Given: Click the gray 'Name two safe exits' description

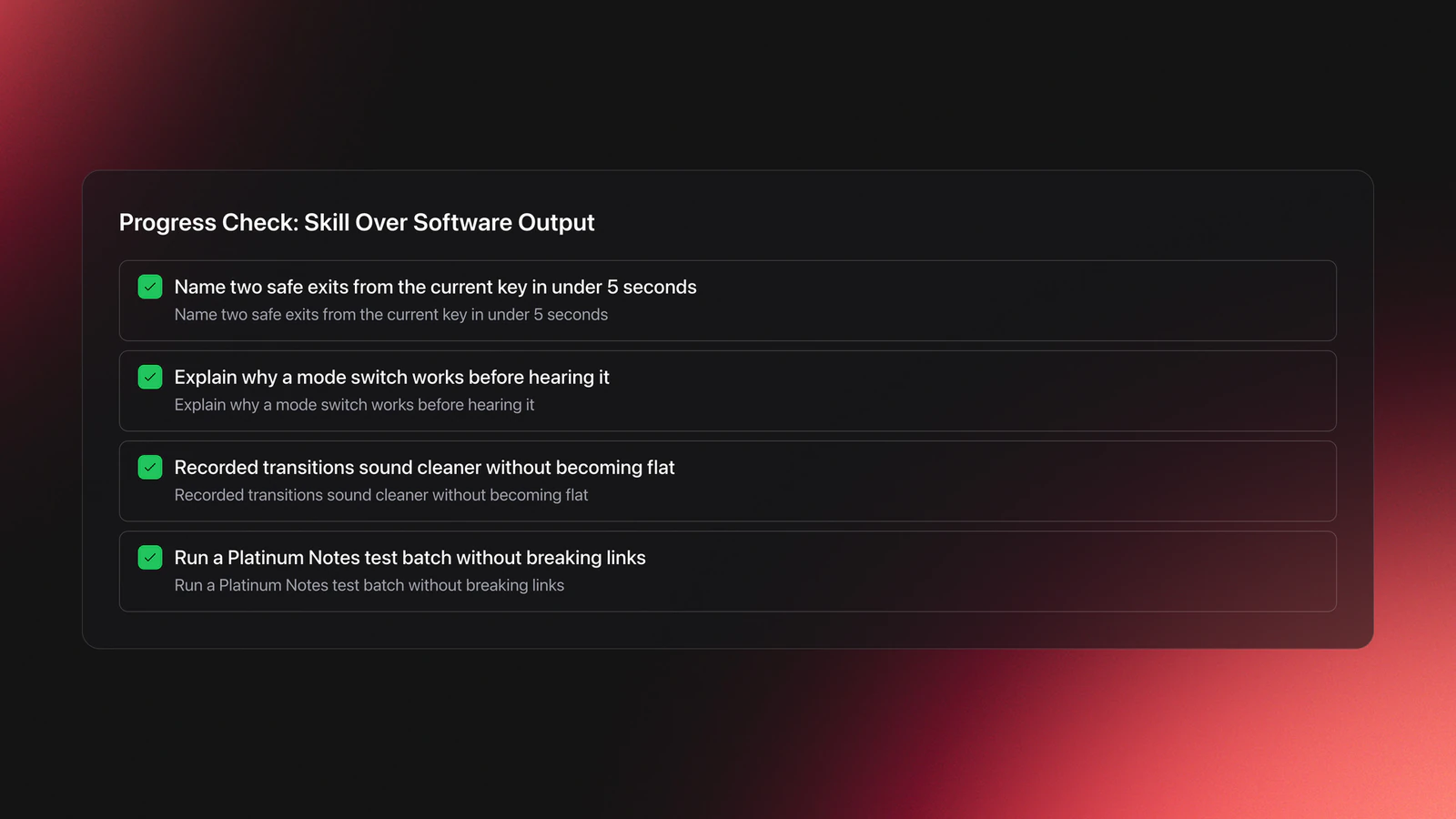Looking at the screenshot, I should coord(391,315).
